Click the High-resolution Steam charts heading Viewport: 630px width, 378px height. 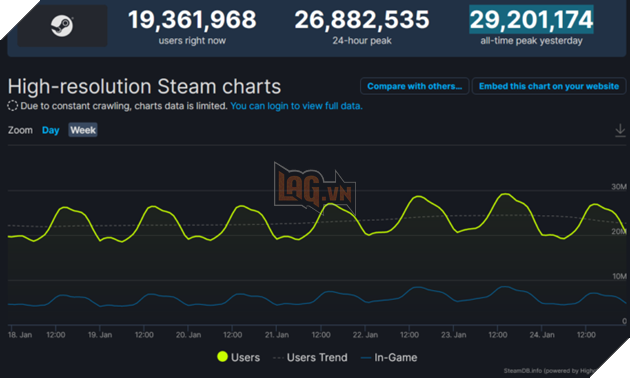tap(144, 86)
